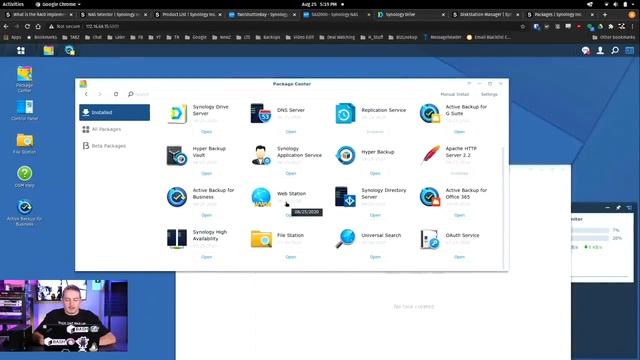
Task: Click Open under Synology High Availability
Action: click(207, 257)
